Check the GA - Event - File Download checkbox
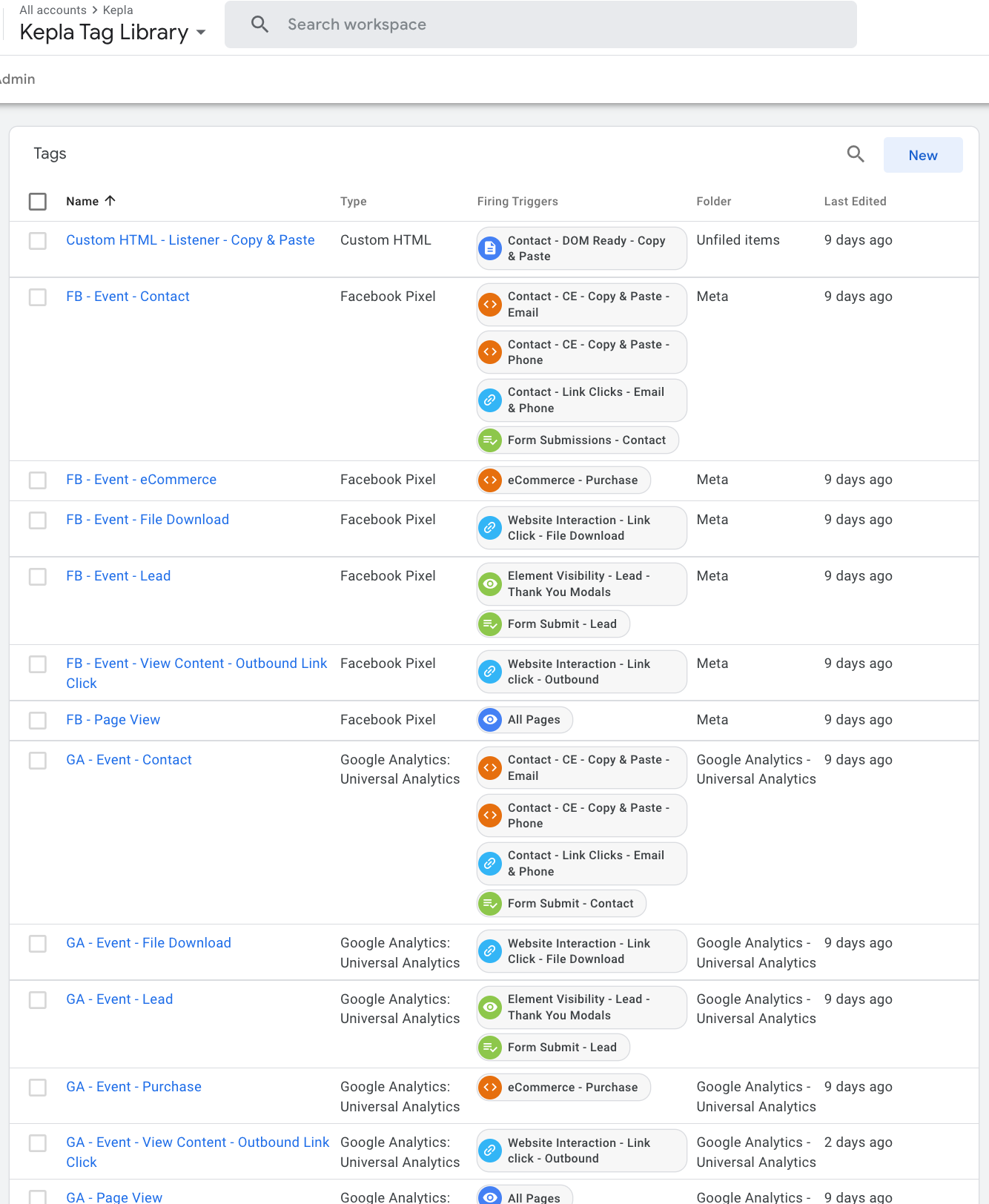This screenshot has height=1204, width=989. [38, 944]
